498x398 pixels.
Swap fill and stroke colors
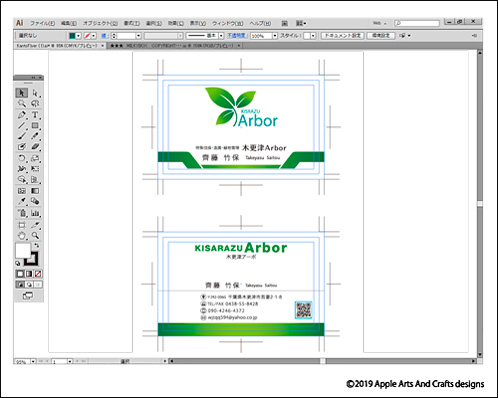36,246
